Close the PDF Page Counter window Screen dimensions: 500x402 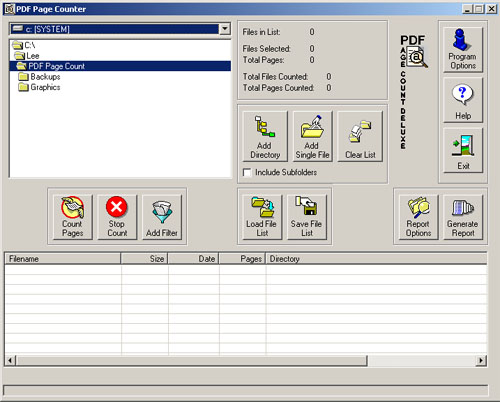[x=492, y=9]
